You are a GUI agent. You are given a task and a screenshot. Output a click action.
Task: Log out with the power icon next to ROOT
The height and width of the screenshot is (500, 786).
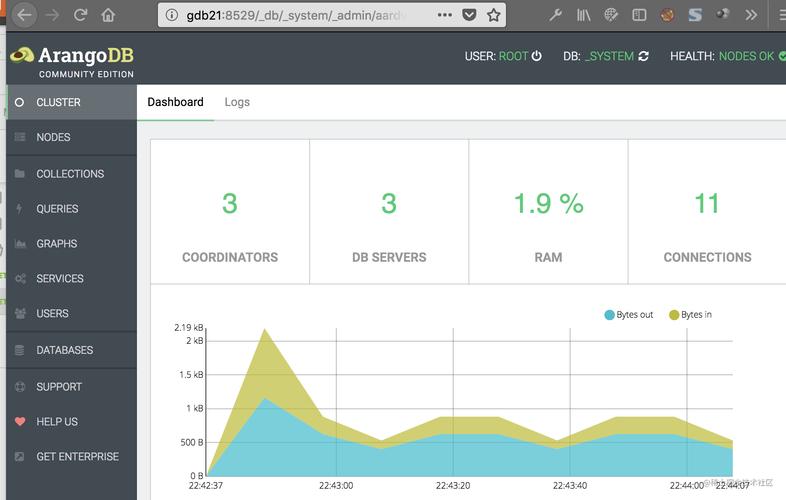coord(536,56)
